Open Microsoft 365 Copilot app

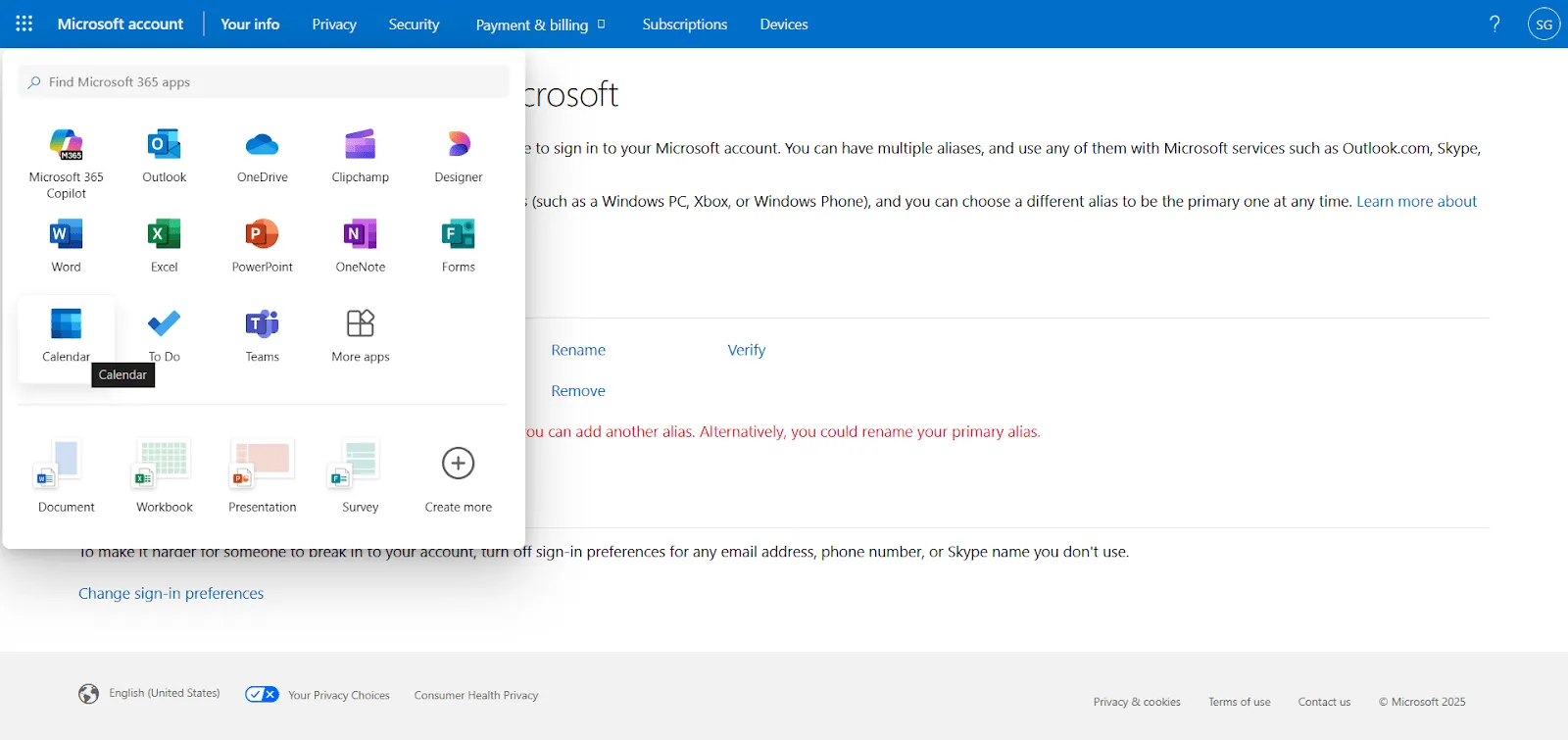(66, 163)
